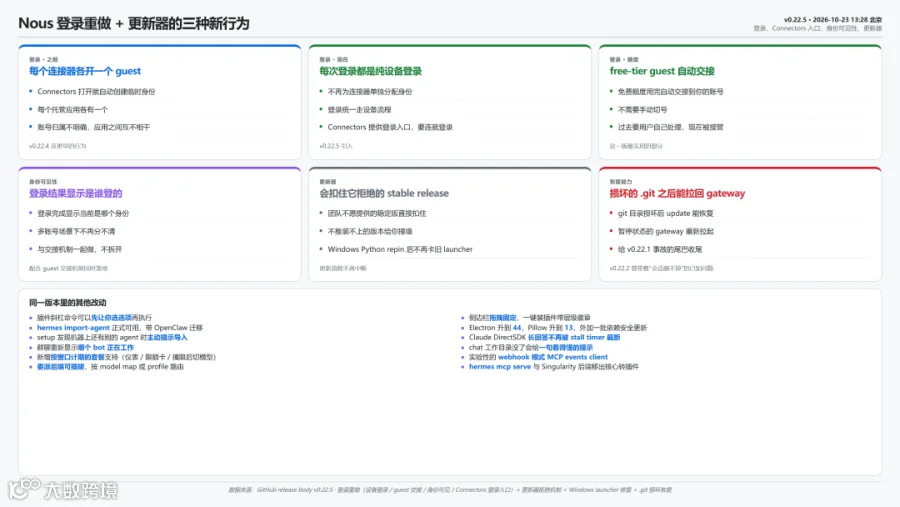Click bullet '每个托管应用各有一个'
The image size is (900, 507).
(72, 110)
